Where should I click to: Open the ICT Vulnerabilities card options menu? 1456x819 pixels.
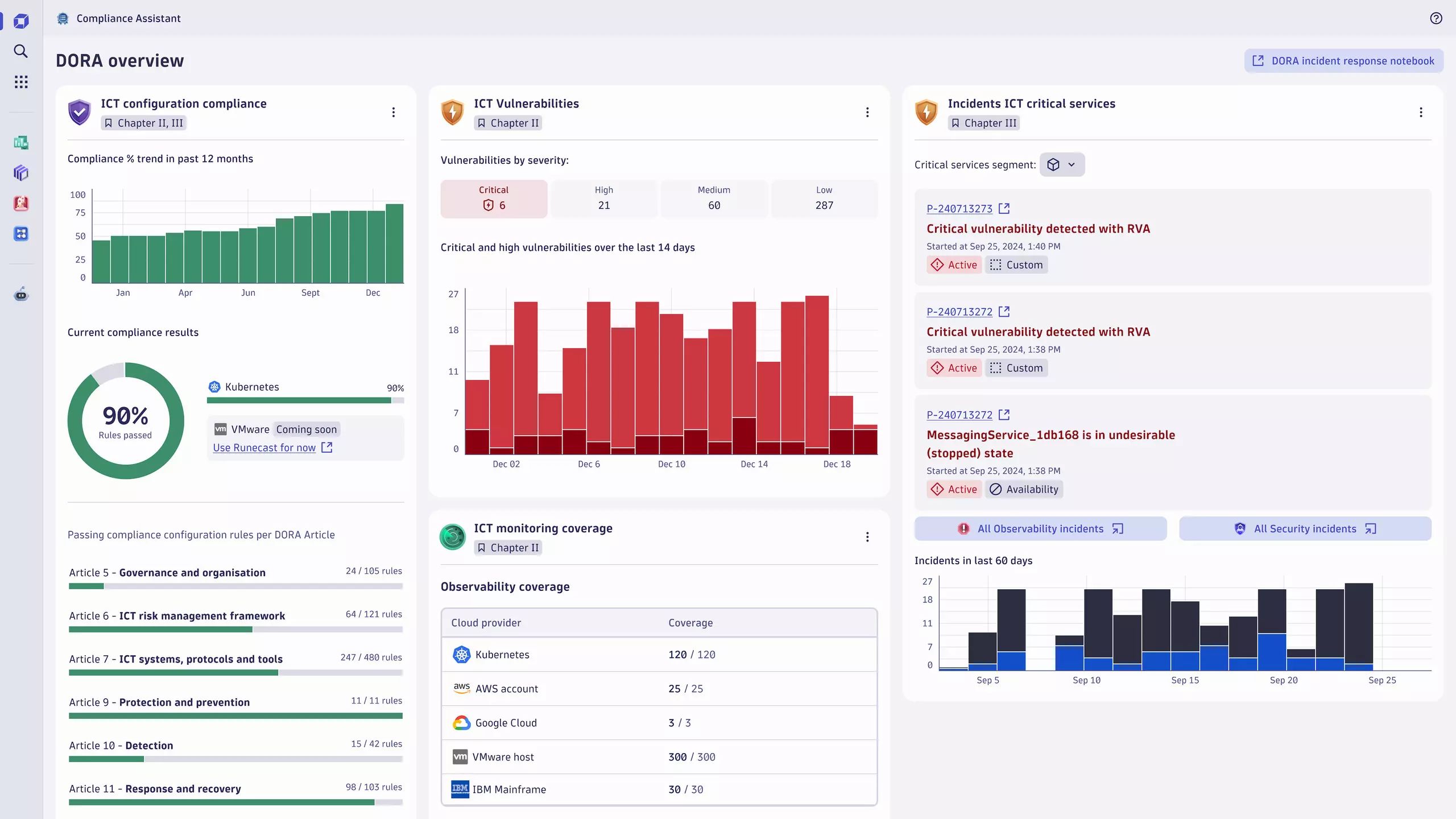(867, 112)
